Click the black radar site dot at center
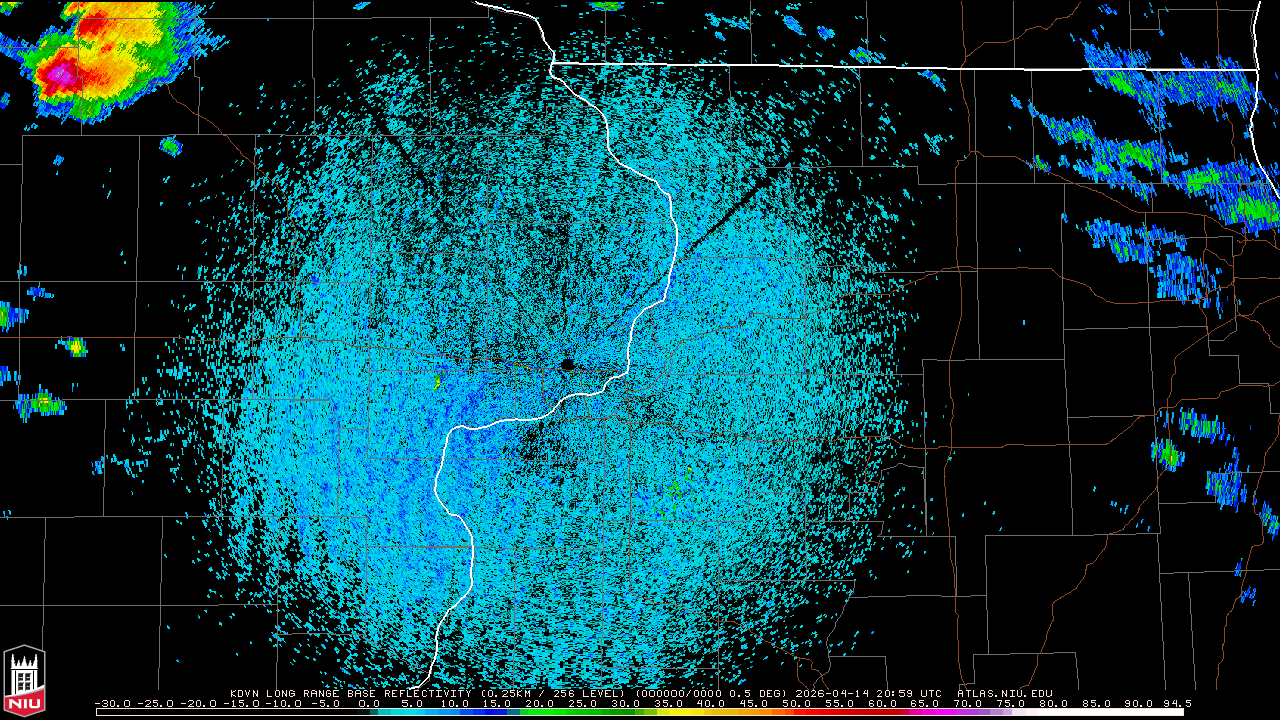This screenshot has height=720, width=1280. coord(567,365)
